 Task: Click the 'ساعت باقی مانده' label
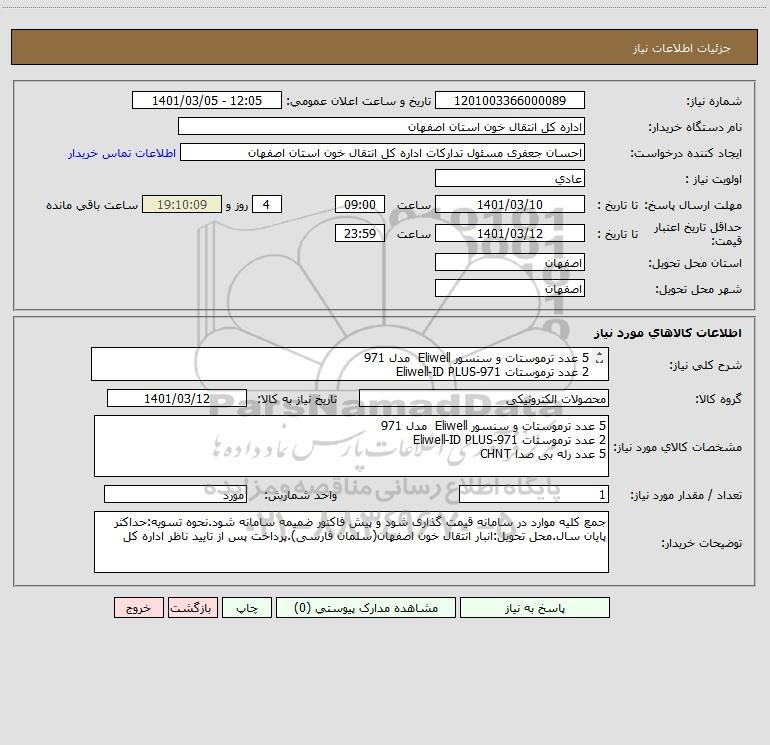click(92, 205)
